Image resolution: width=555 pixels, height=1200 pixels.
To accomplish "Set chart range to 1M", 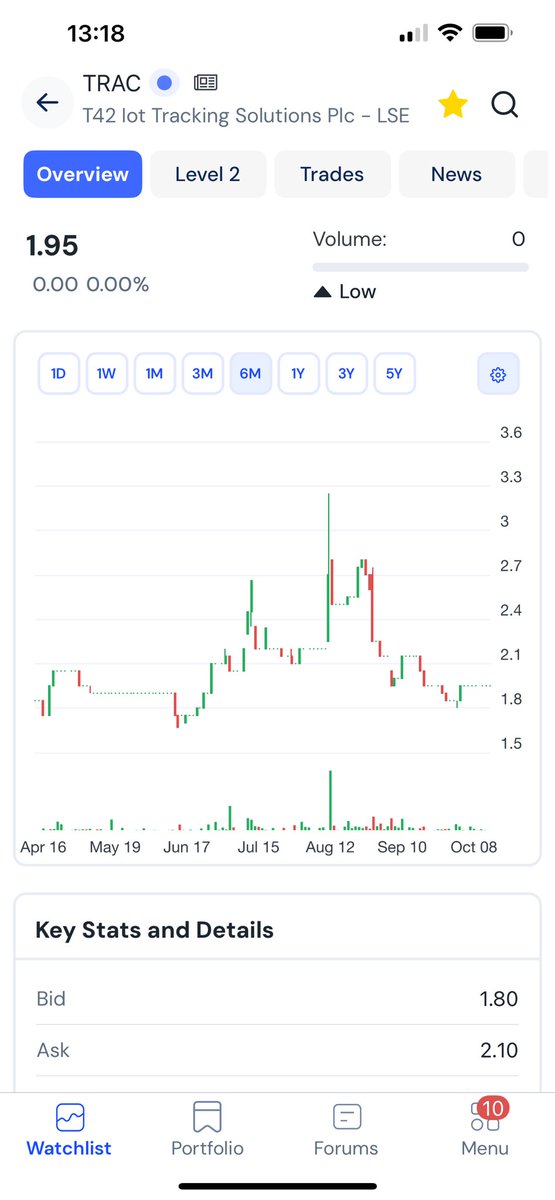I will pos(154,374).
